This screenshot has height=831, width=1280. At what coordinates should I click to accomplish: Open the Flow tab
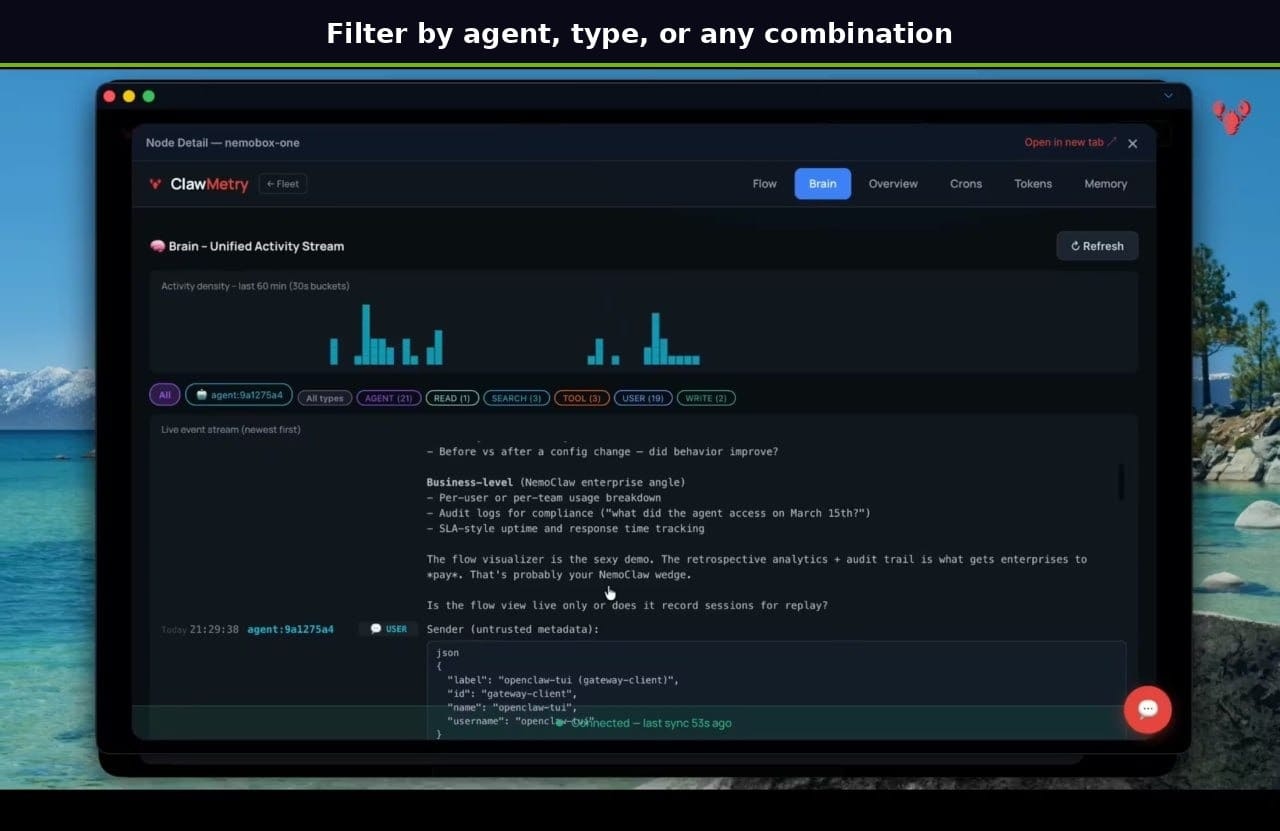[x=765, y=184]
